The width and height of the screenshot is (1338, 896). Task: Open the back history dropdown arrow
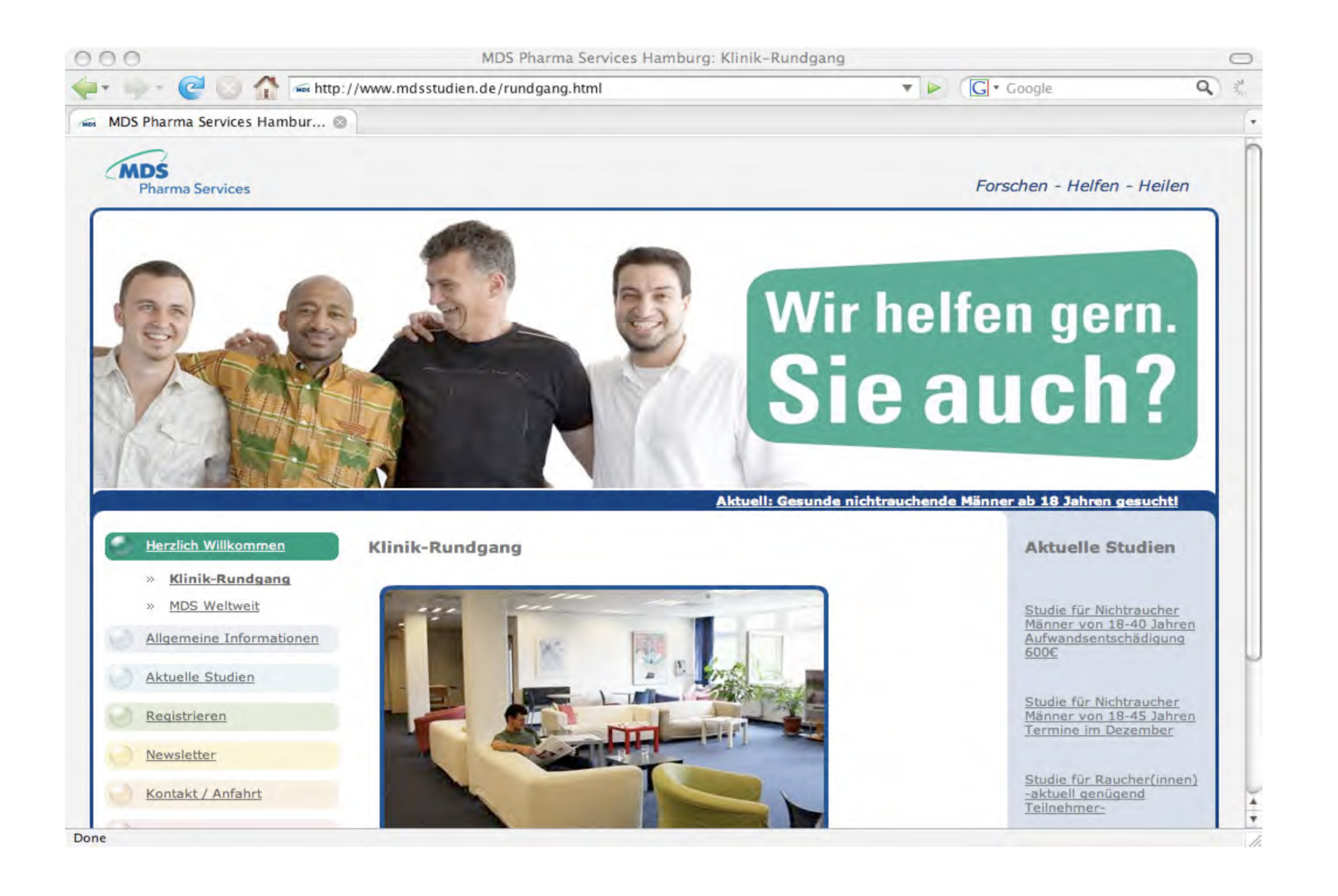(x=106, y=88)
